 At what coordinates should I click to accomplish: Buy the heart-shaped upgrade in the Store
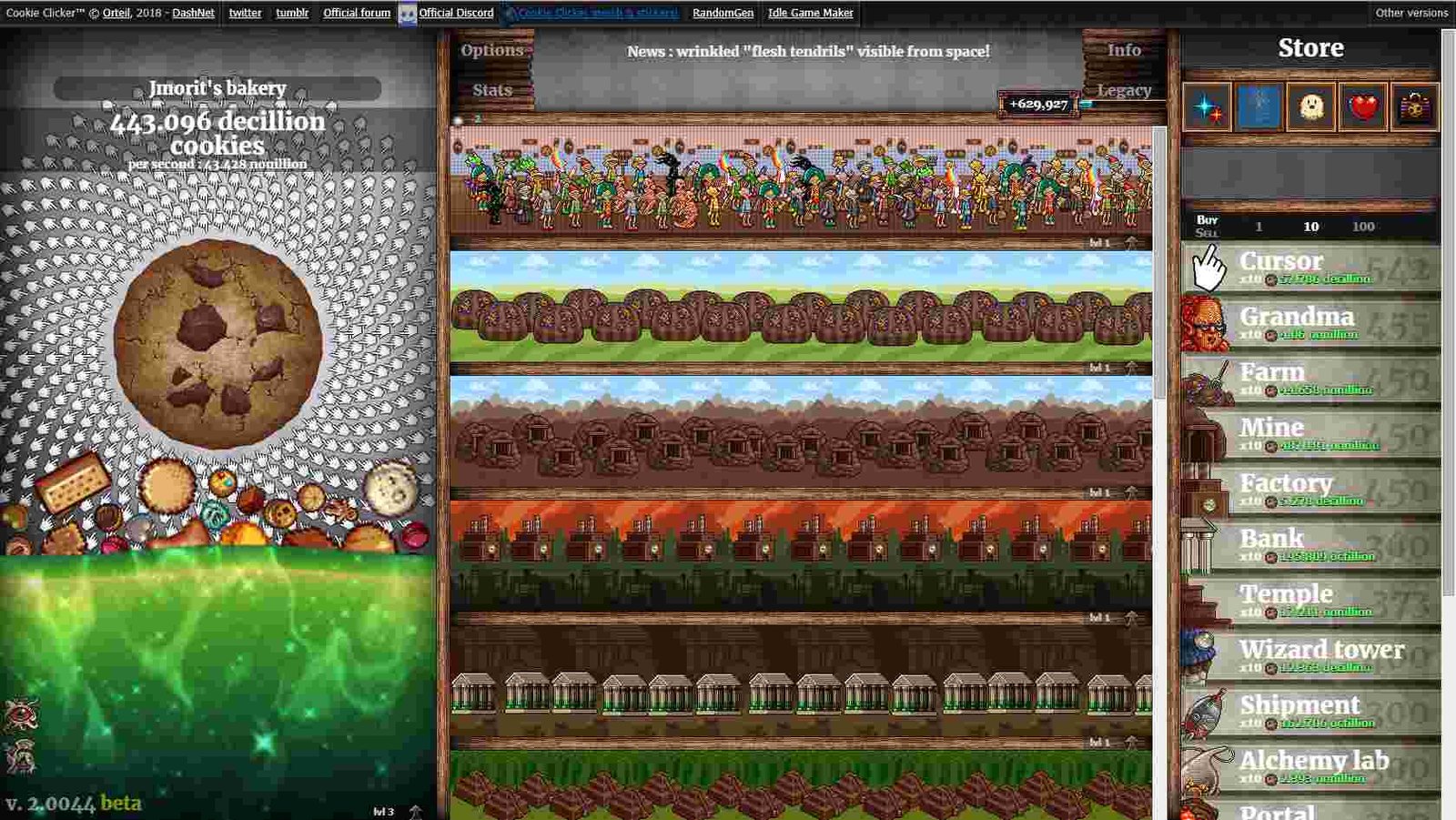pos(1362,107)
